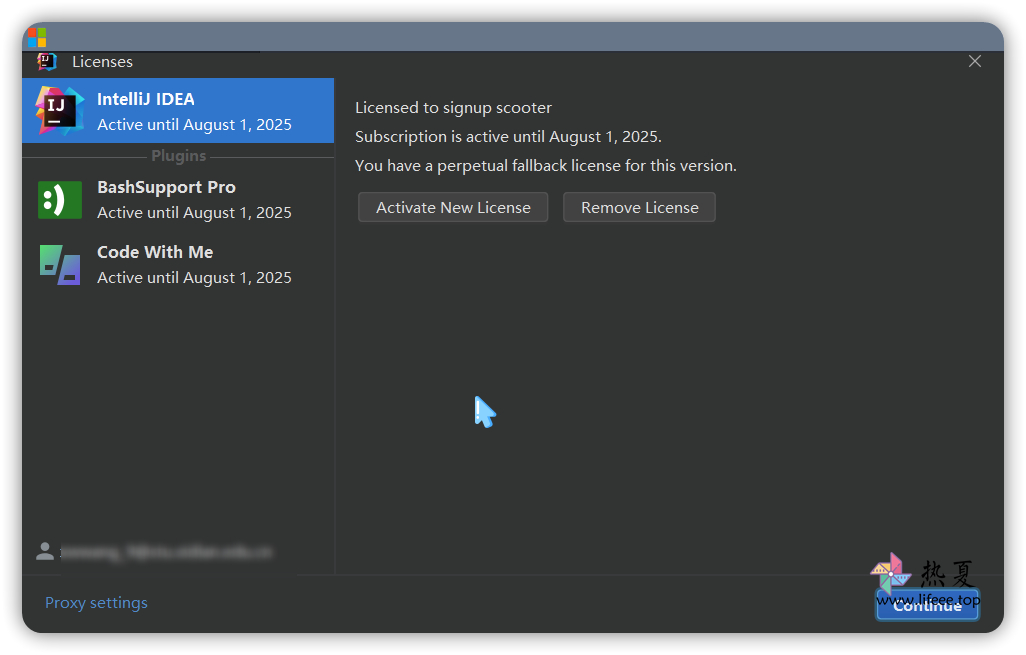This screenshot has width=1026, height=655.
Task: Click the BashSupport Pro green smiley icon
Action: [x=59, y=200]
